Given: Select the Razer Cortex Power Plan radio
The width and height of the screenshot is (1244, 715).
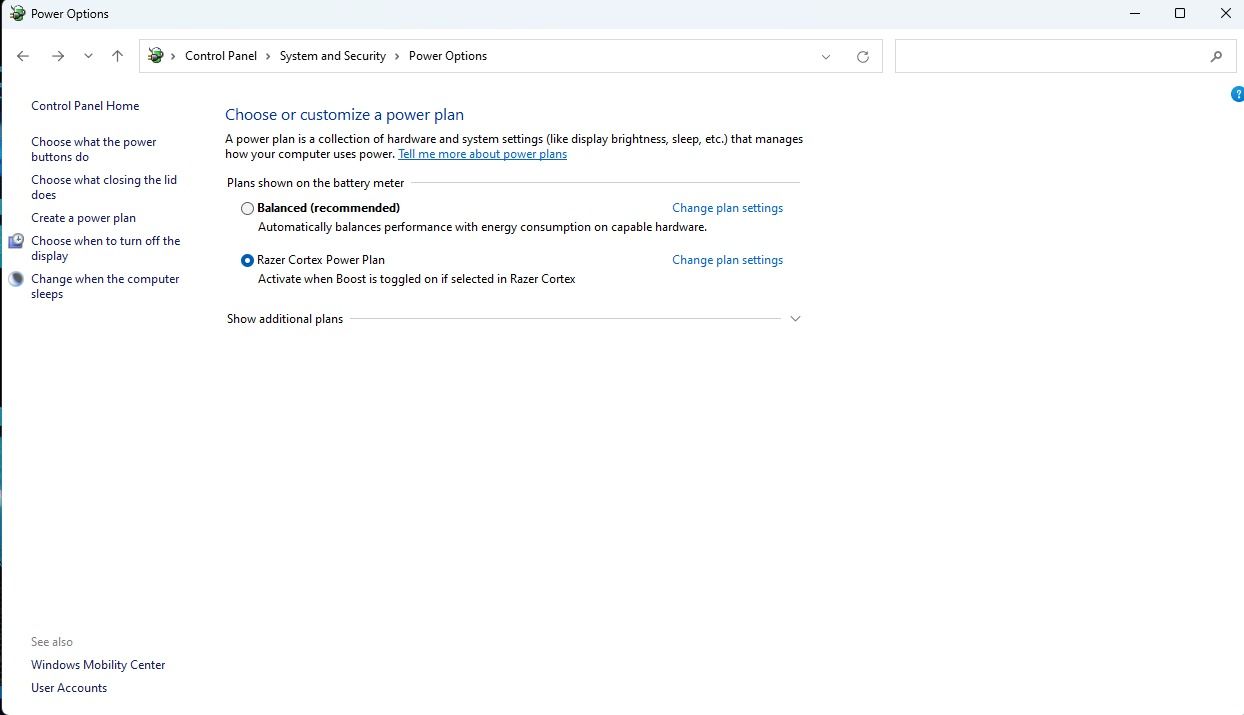Looking at the screenshot, I should pos(247,260).
